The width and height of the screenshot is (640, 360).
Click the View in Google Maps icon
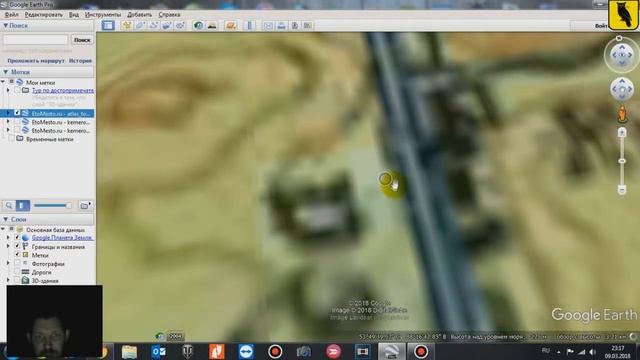[308, 25]
